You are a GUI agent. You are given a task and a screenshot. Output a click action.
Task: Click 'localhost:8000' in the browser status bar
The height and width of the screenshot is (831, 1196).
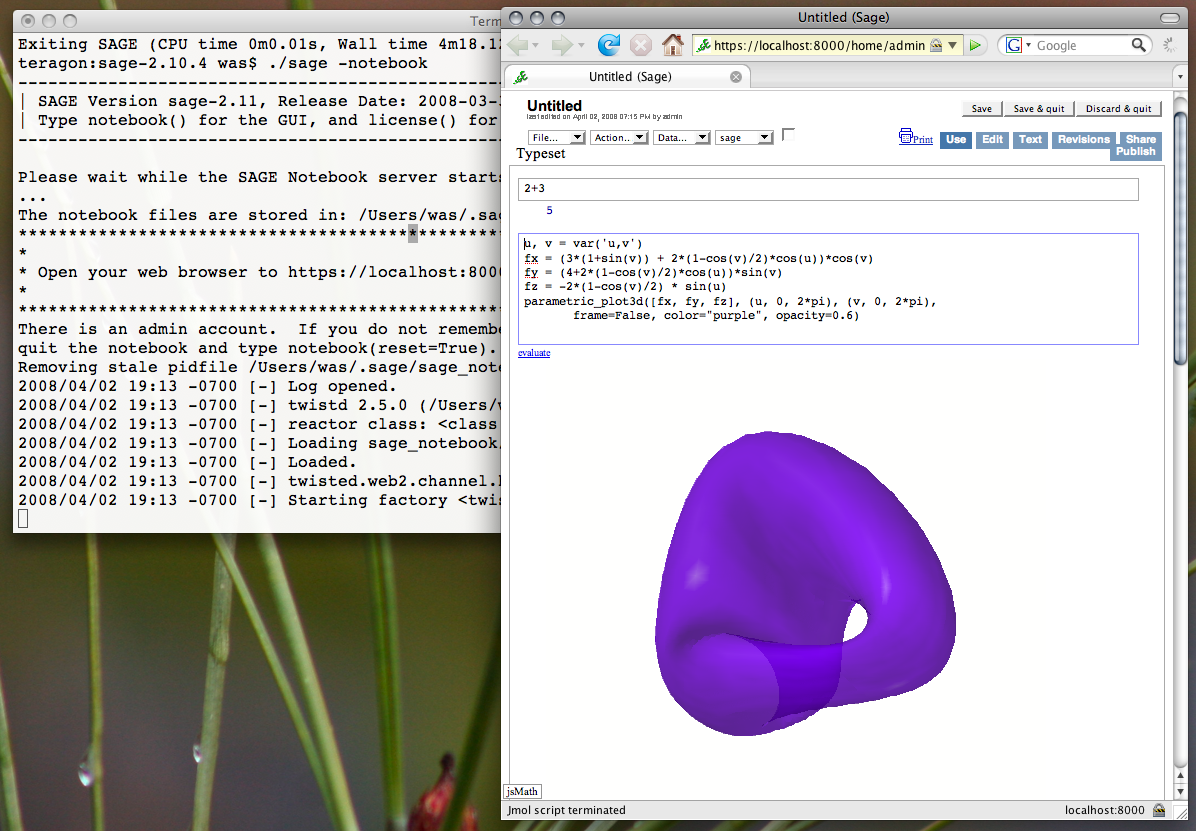1104,810
